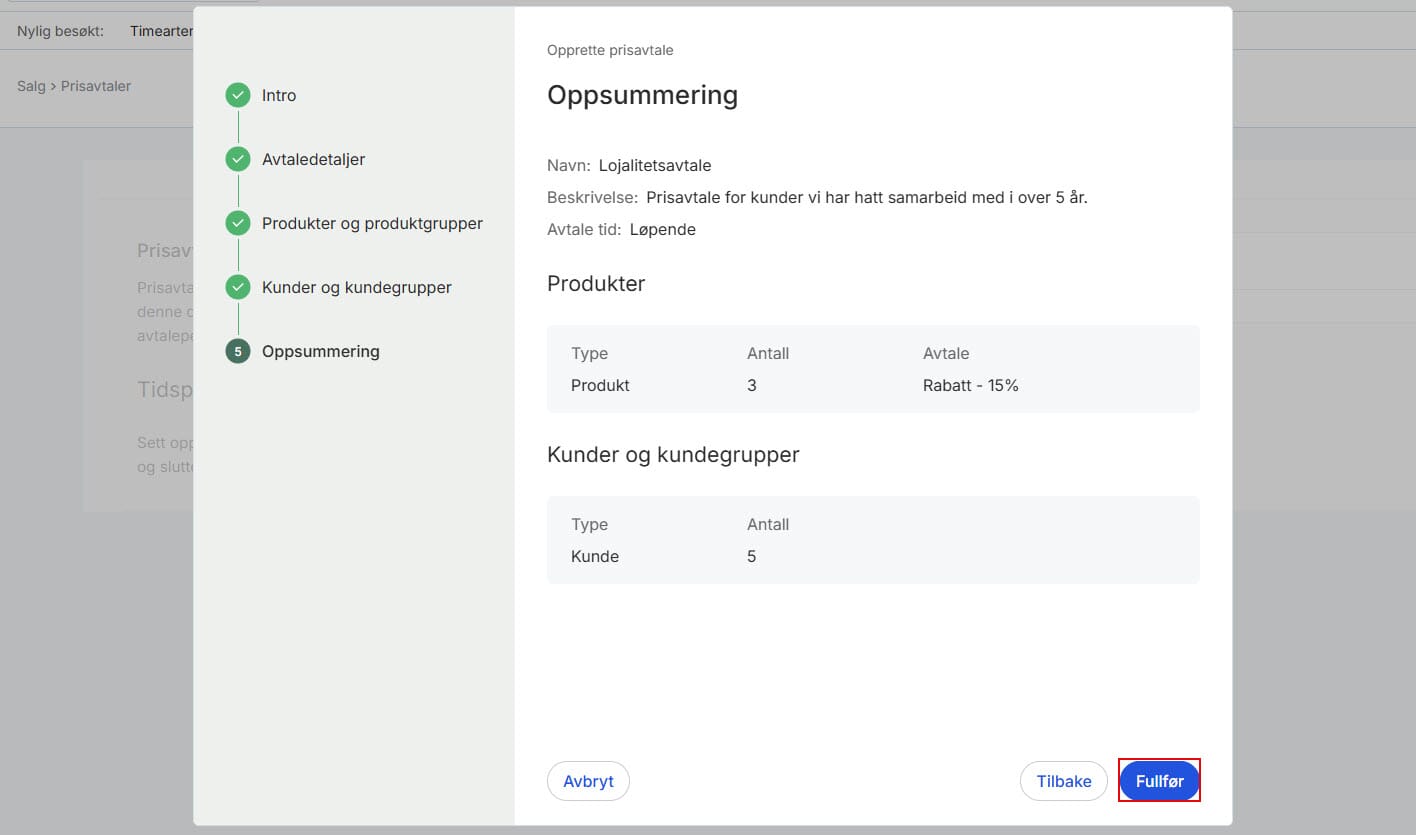
Task: Click Salg in the breadcrumb
Action: pyautogui.click(x=31, y=86)
